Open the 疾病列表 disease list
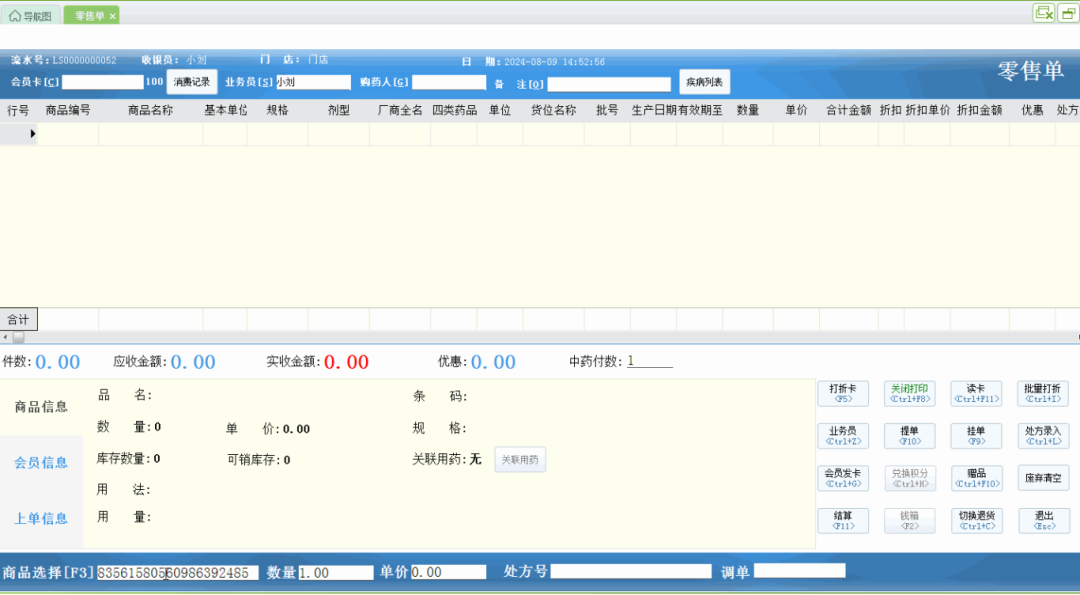This screenshot has width=1080, height=595. [x=704, y=82]
